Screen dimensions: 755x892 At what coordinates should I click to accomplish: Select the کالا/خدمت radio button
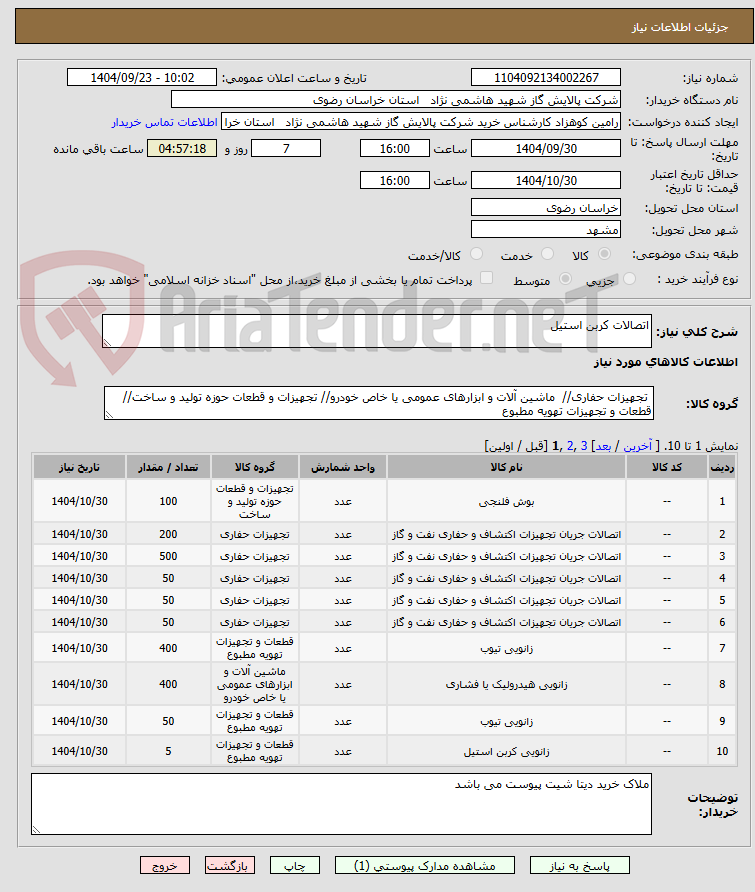tap(477, 254)
